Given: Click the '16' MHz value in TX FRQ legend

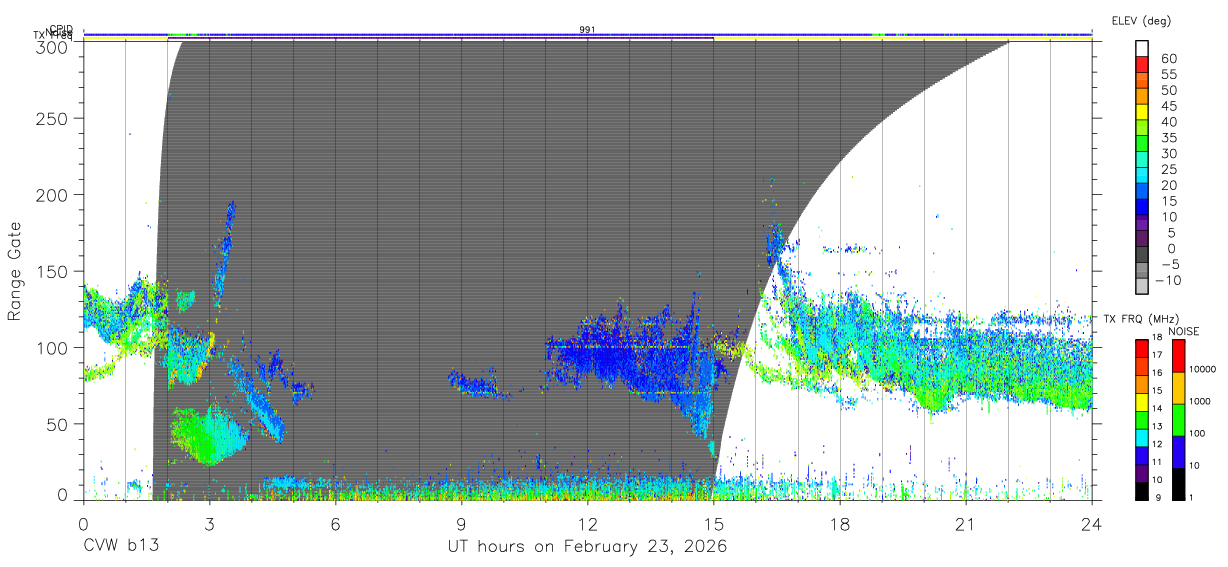Looking at the screenshot, I should [x=1156, y=371].
